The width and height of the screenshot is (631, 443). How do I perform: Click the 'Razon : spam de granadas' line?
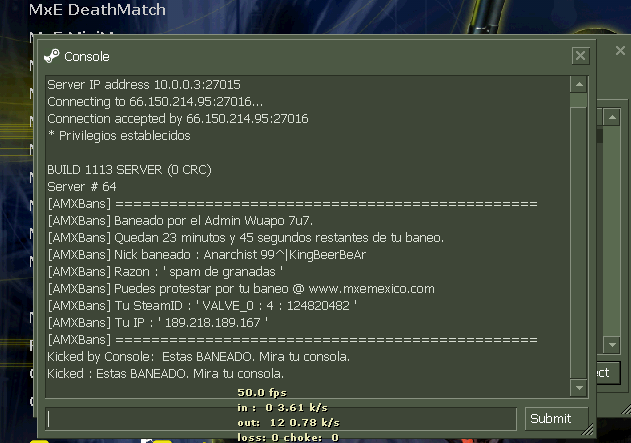(165, 272)
